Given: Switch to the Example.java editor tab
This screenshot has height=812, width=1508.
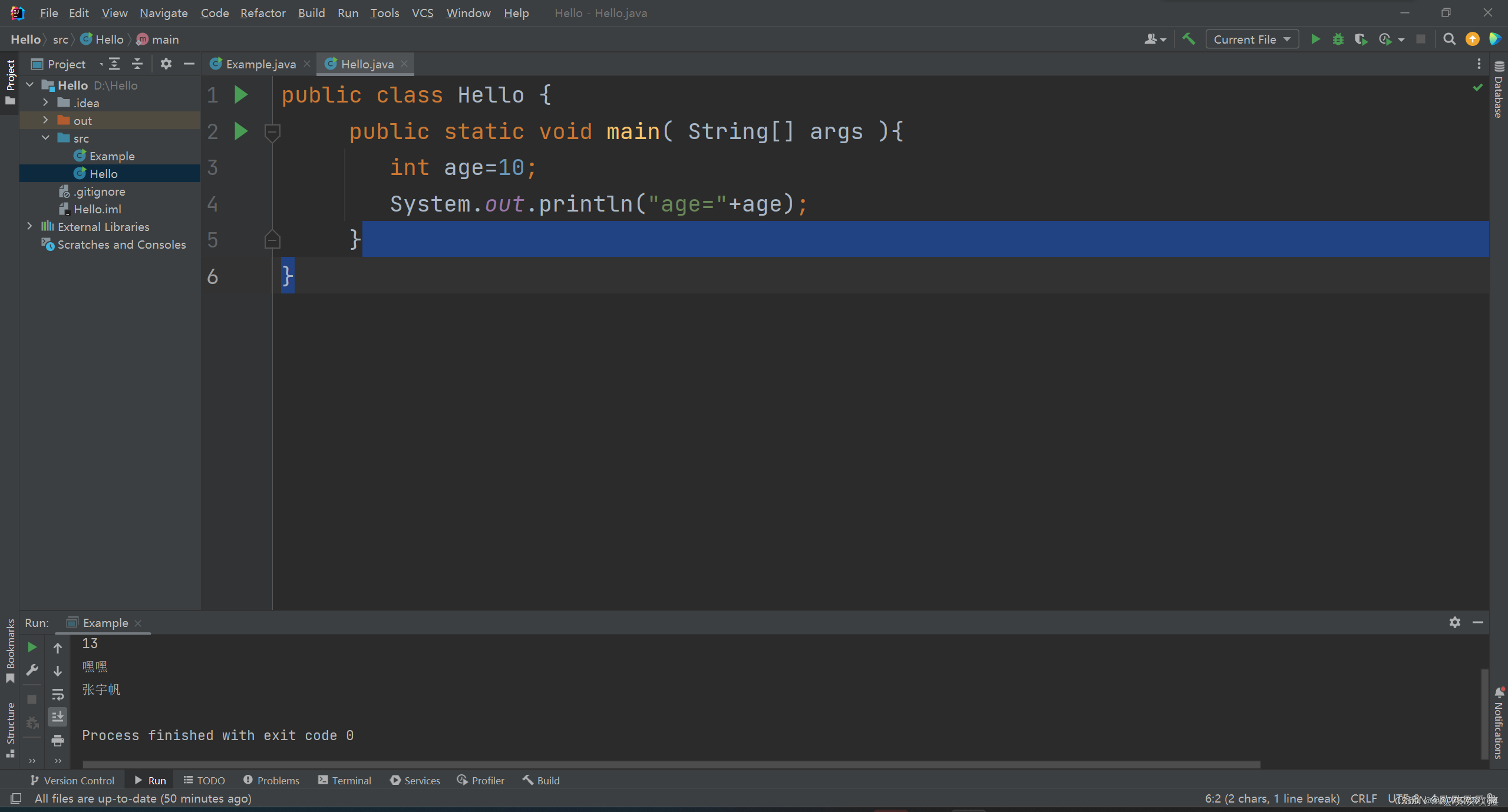Looking at the screenshot, I should 260,64.
